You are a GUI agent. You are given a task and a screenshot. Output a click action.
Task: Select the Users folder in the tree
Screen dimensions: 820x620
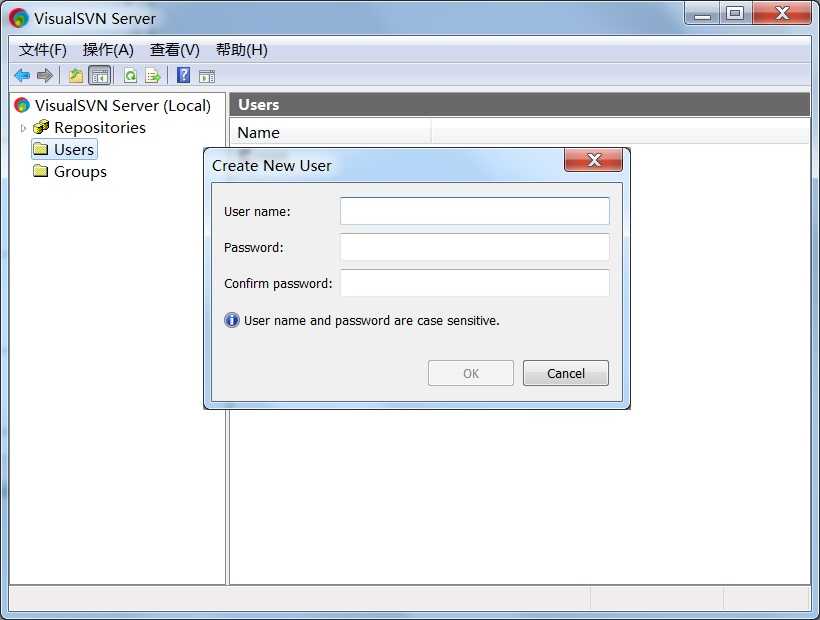[x=64, y=150]
